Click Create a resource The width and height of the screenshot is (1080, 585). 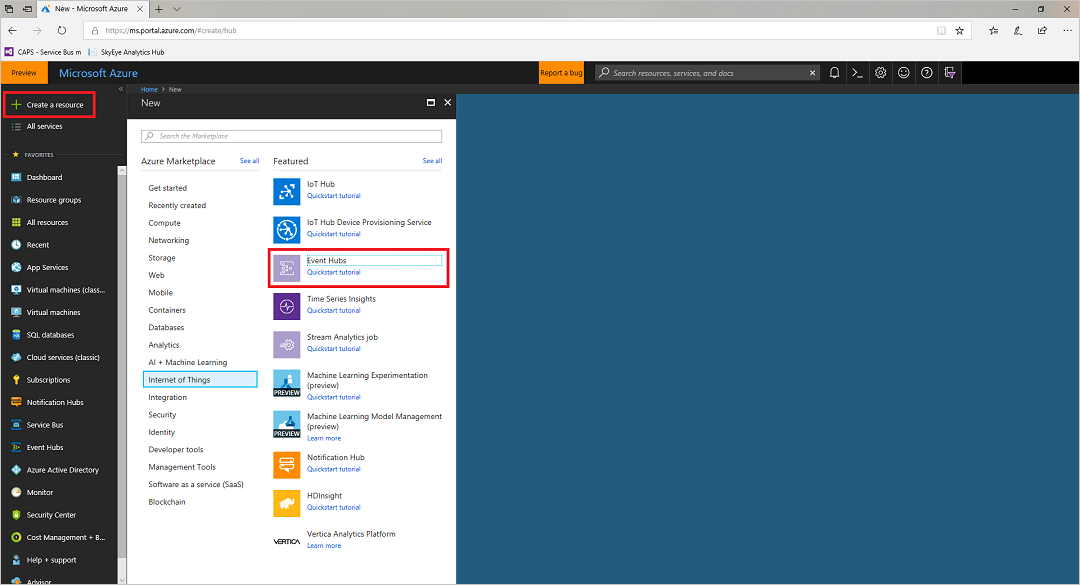click(x=50, y=105)
